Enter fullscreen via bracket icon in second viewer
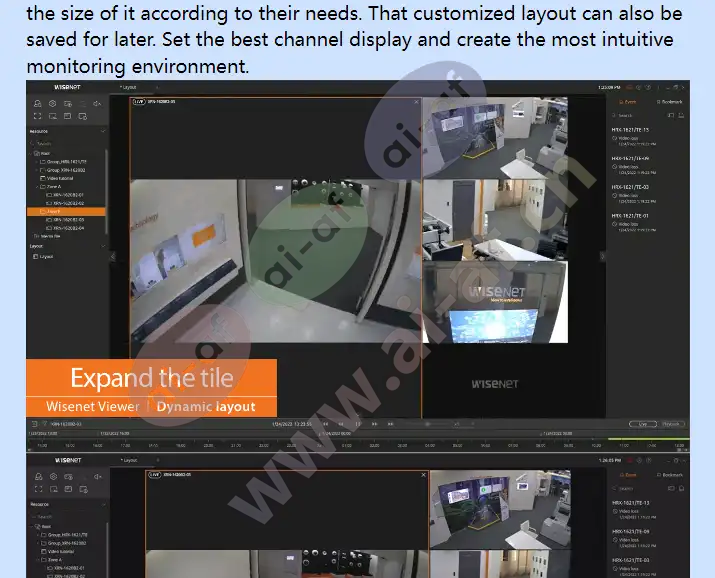 coord(38,489)
